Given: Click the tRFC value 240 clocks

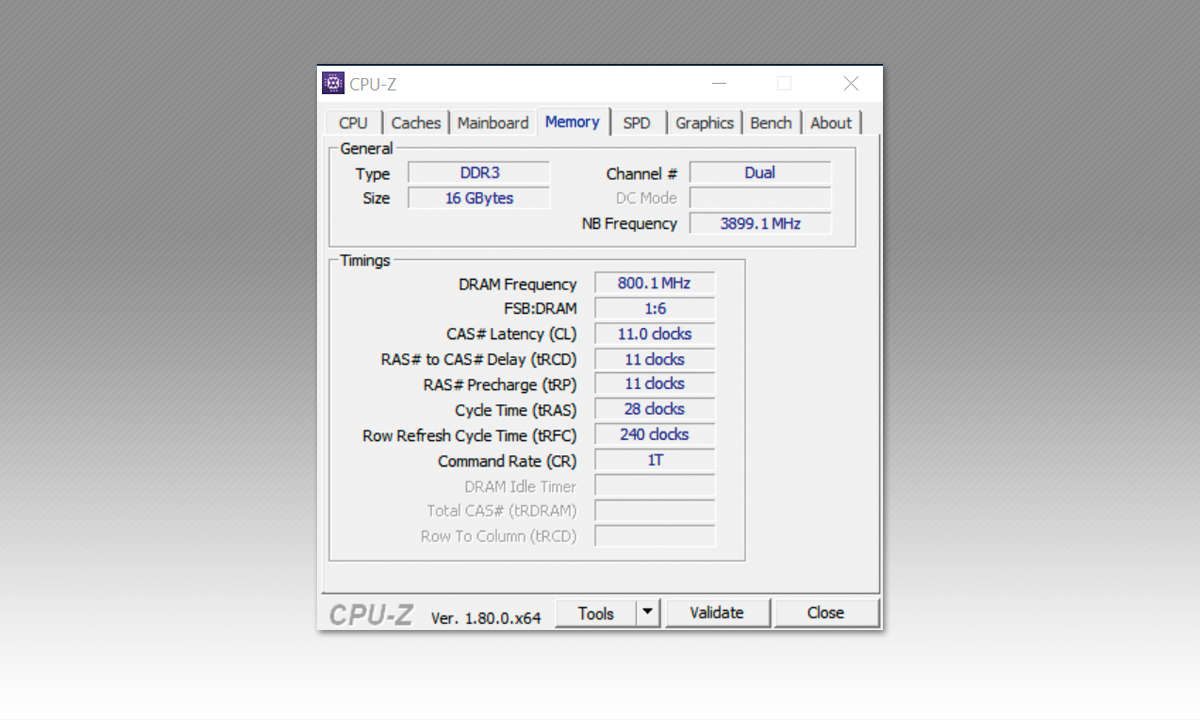Looking at the screenshot, I should tap(655, 434).
